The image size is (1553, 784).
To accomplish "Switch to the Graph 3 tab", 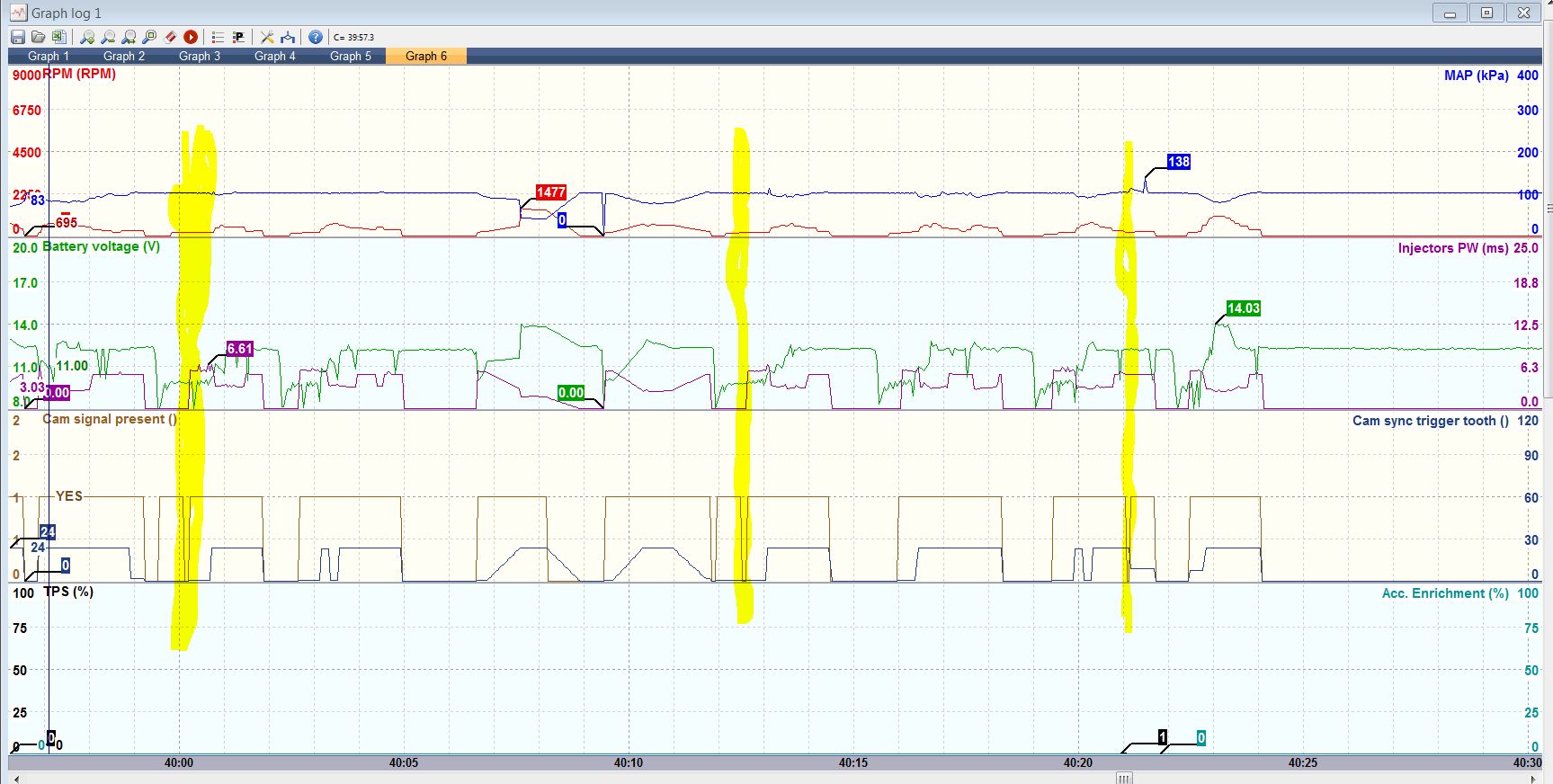I will pyautogui.click(x=199, y=56).
